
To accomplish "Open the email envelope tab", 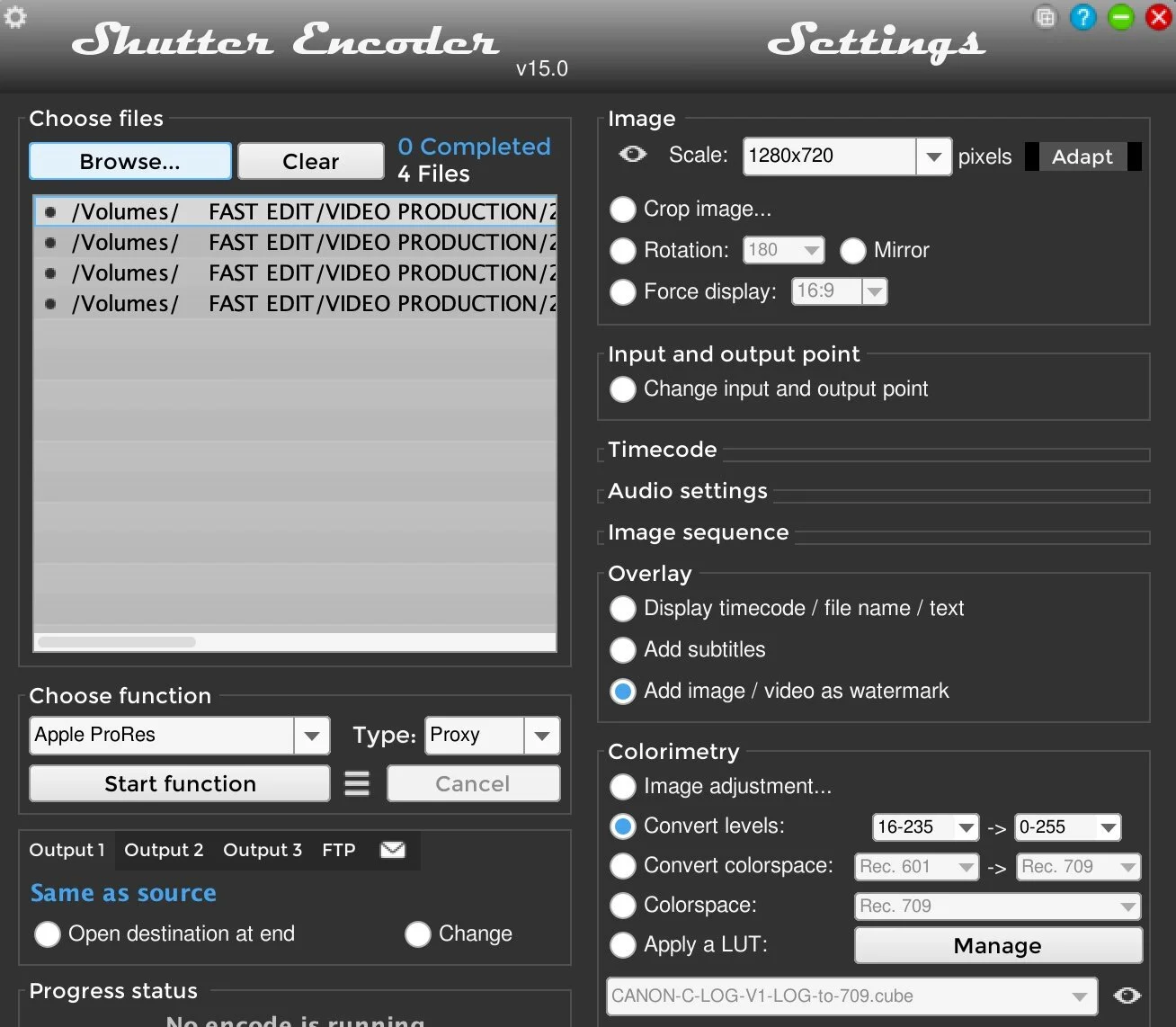I will coord(393,850).
